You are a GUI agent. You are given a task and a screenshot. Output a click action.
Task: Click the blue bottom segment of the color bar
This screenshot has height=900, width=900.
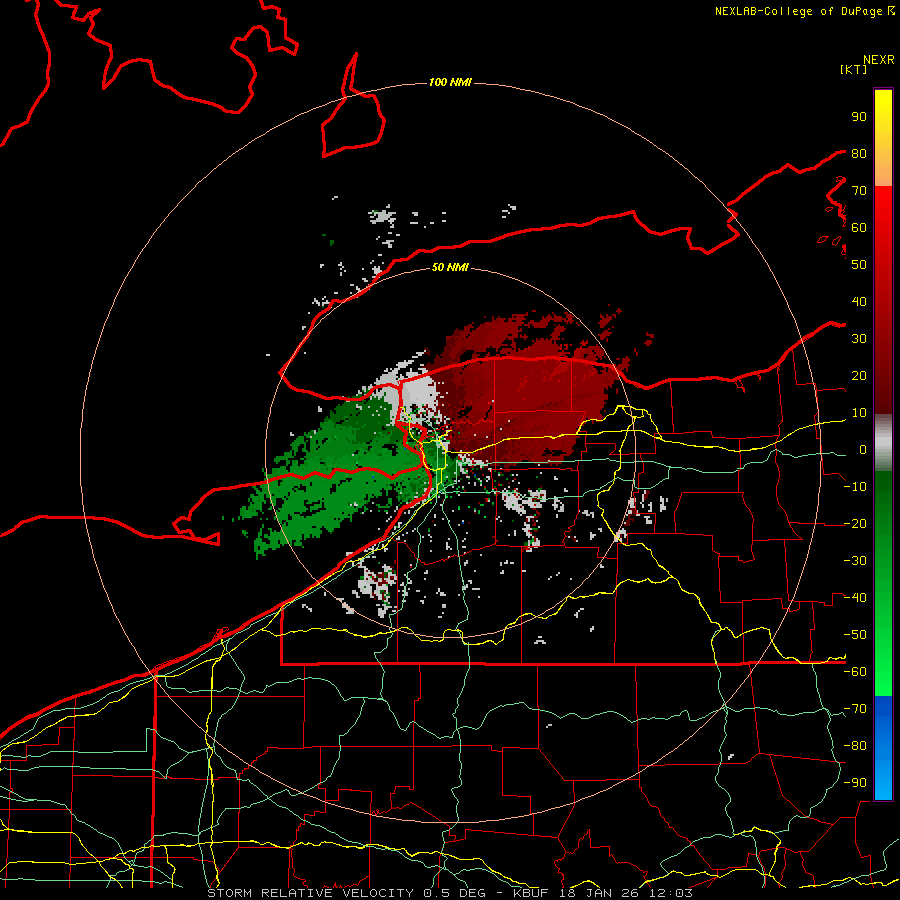[883, 748]
